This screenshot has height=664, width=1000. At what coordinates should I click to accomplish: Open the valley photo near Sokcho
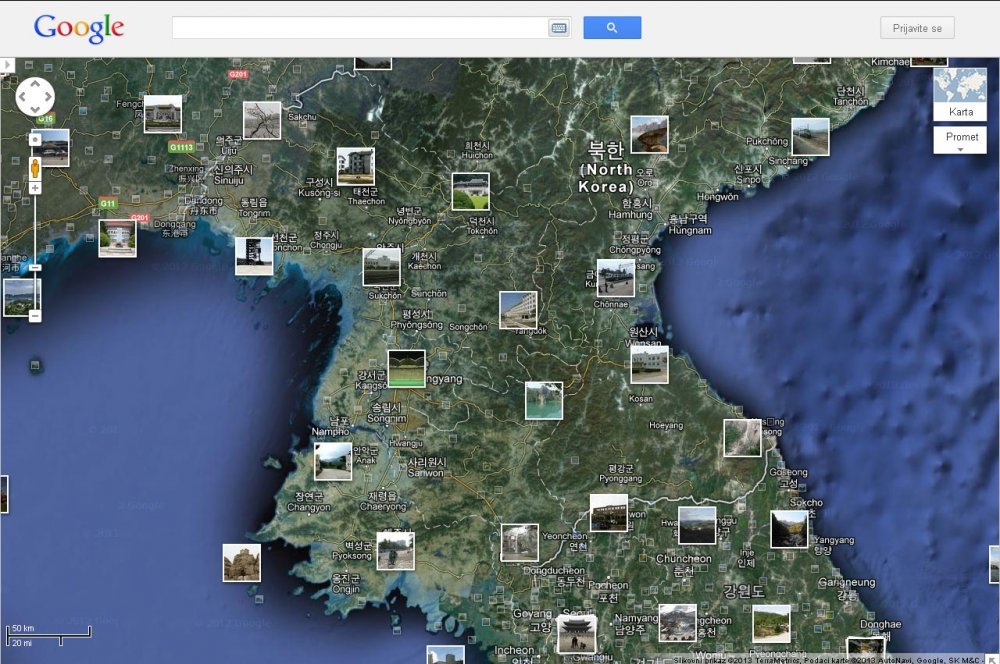(790, 529)
